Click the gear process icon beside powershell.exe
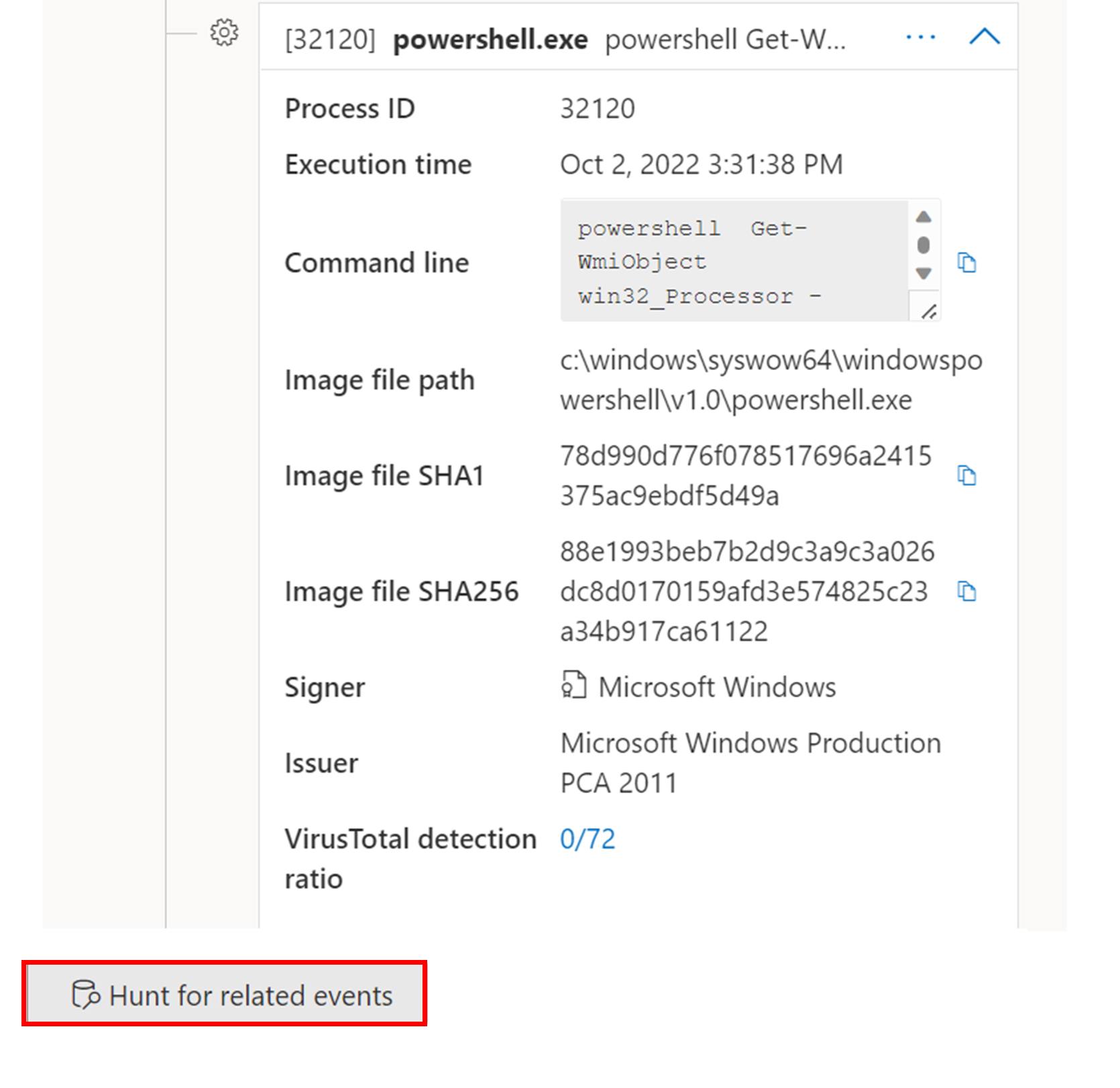Image resolution: width=1120 pixels, height=1088 pixels. (x=224, y=32)
